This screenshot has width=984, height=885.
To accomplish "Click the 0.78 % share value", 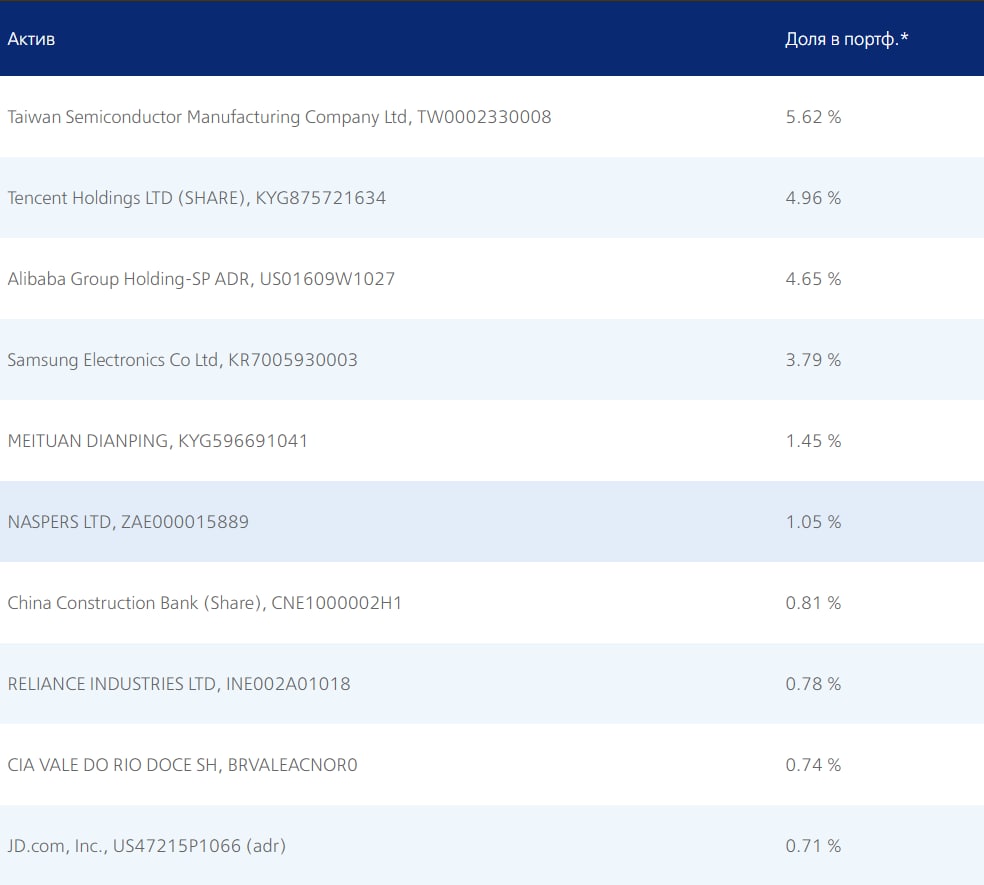I will [x=813, y=684].
